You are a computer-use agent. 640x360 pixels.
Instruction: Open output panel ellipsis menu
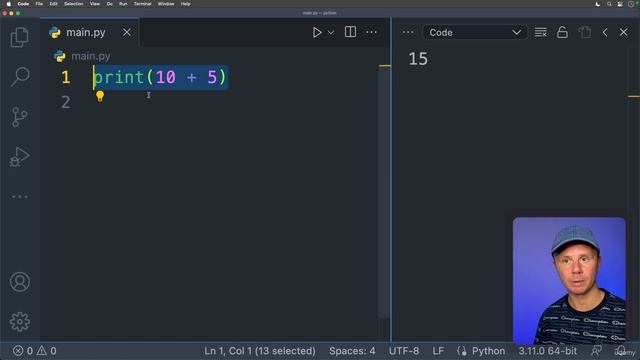click(408, 32)
